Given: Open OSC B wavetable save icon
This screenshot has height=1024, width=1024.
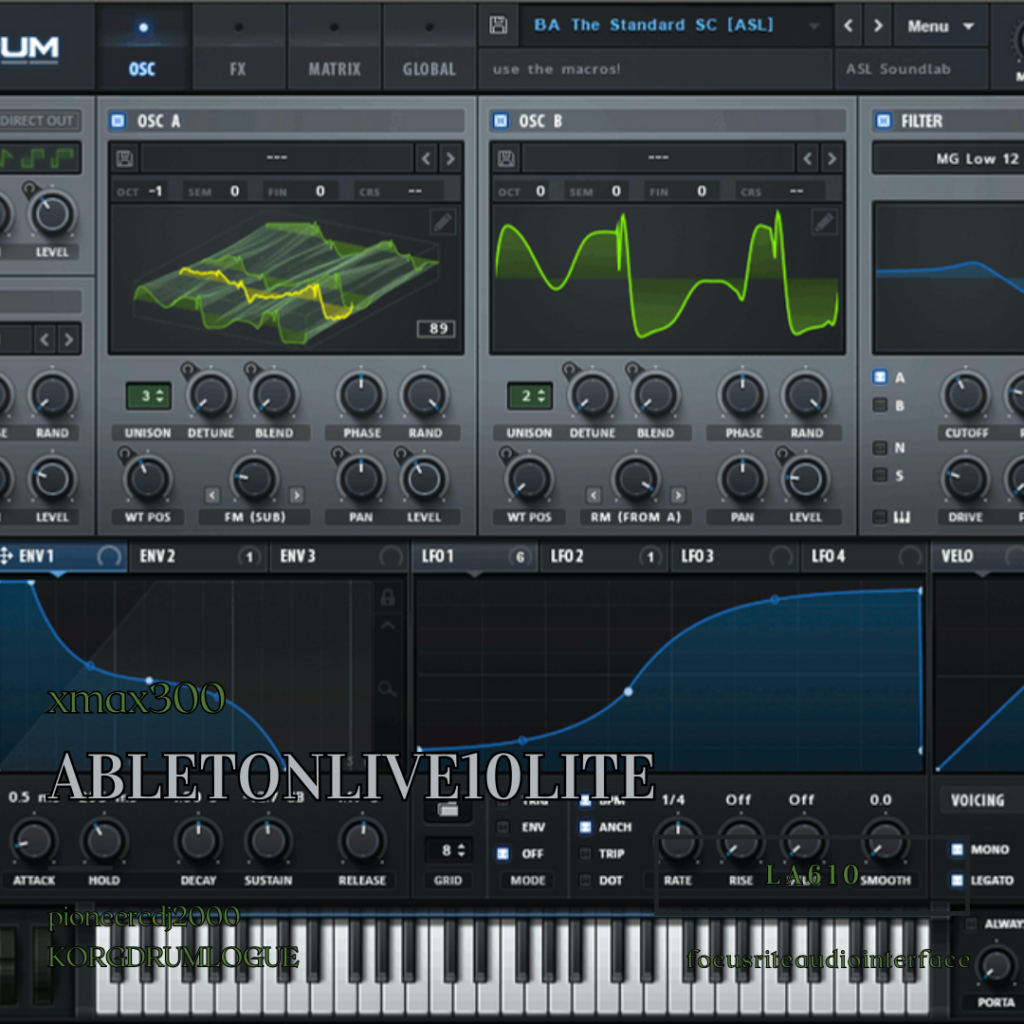Looking at the screenshot, I should coord(506,158).
